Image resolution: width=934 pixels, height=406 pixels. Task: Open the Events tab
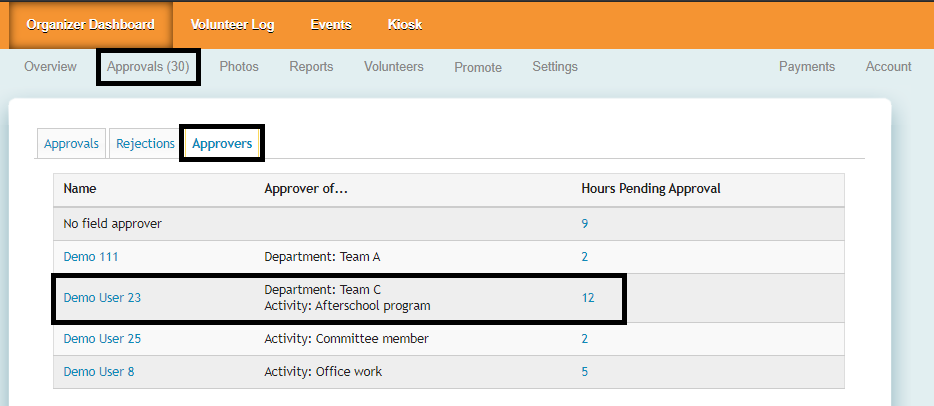[x=331, y=25]
